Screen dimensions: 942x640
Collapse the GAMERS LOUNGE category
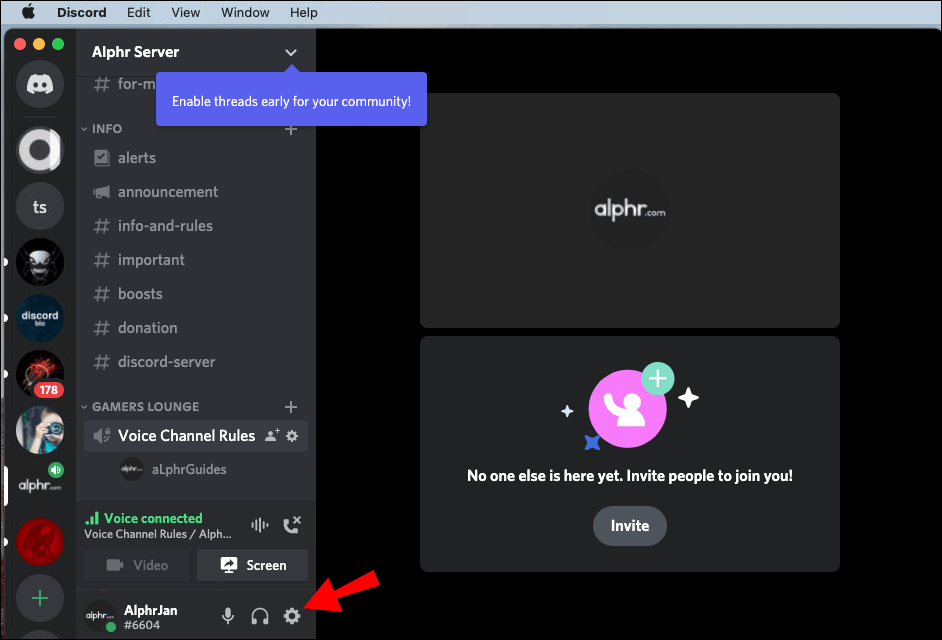click(141, 407)
